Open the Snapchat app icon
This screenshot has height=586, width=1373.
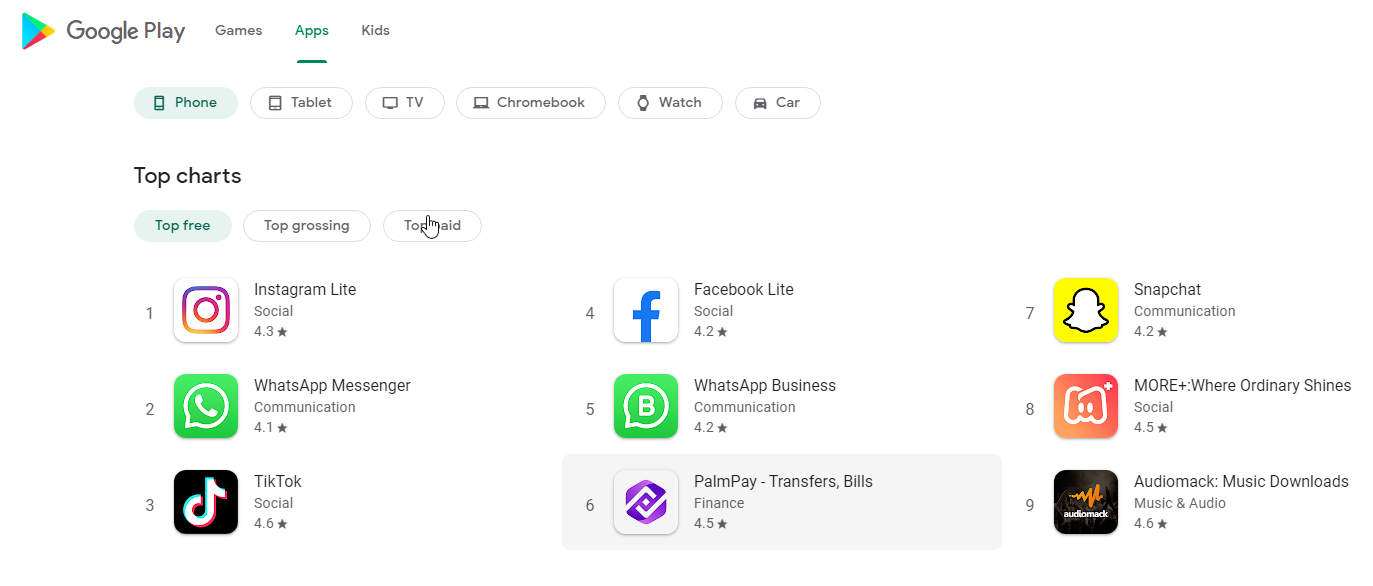coord(1086,310)
